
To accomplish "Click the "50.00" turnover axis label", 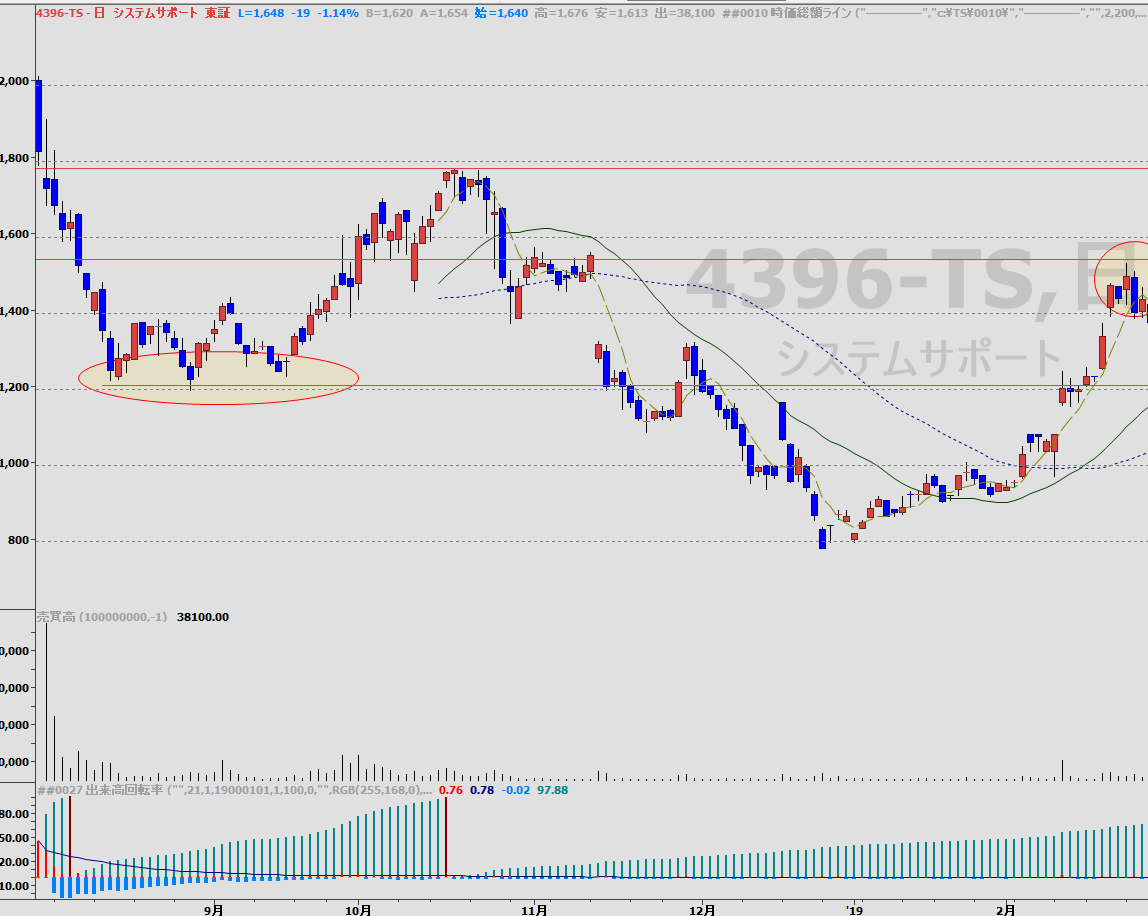I will (x=15, y=838).
